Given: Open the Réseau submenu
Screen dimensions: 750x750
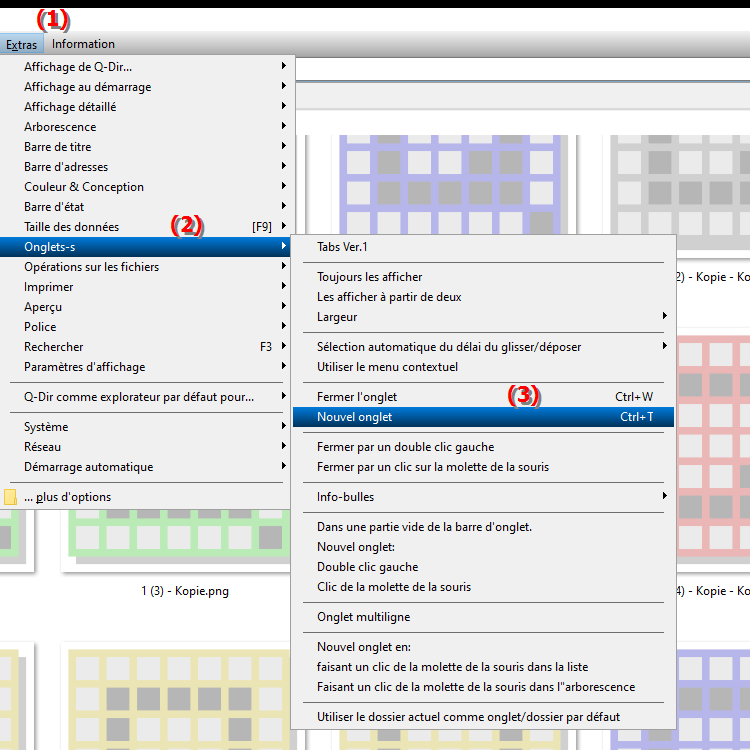Looking at the screenshot, I should click(x=147, y=447).
